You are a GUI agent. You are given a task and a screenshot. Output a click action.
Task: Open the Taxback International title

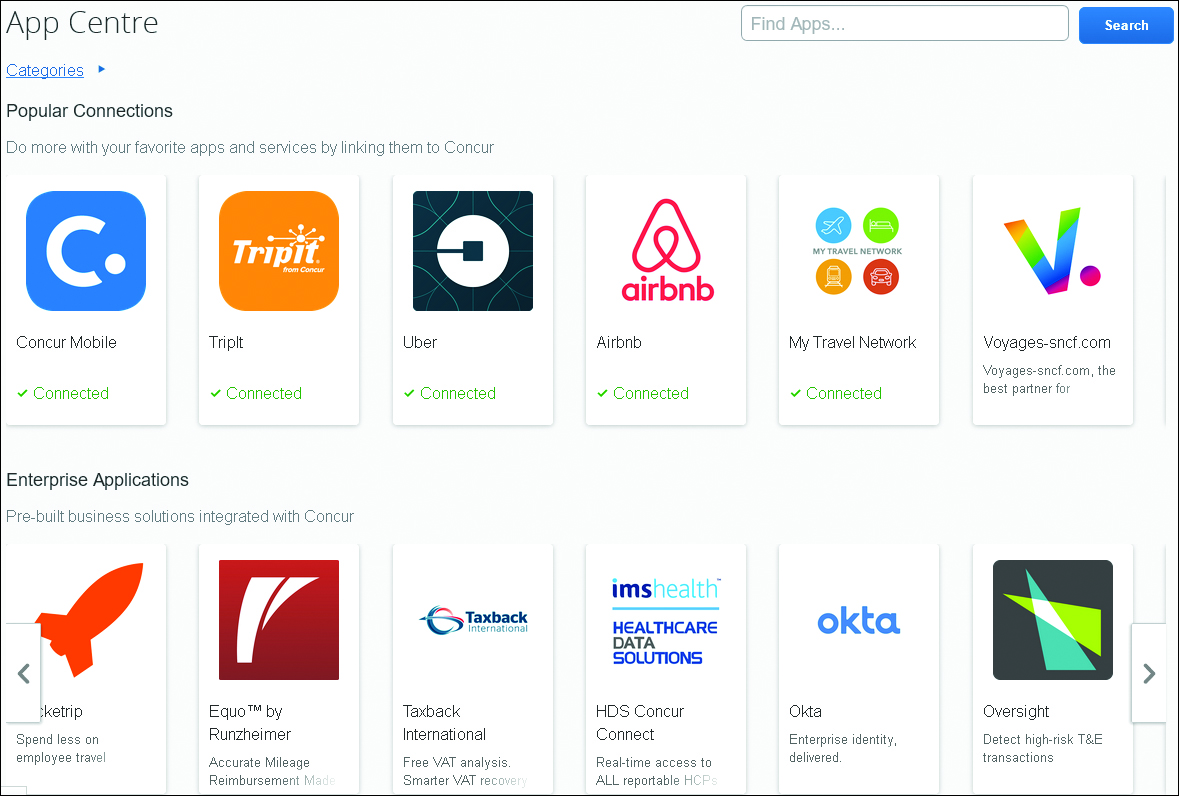click(x=444, y=722)
